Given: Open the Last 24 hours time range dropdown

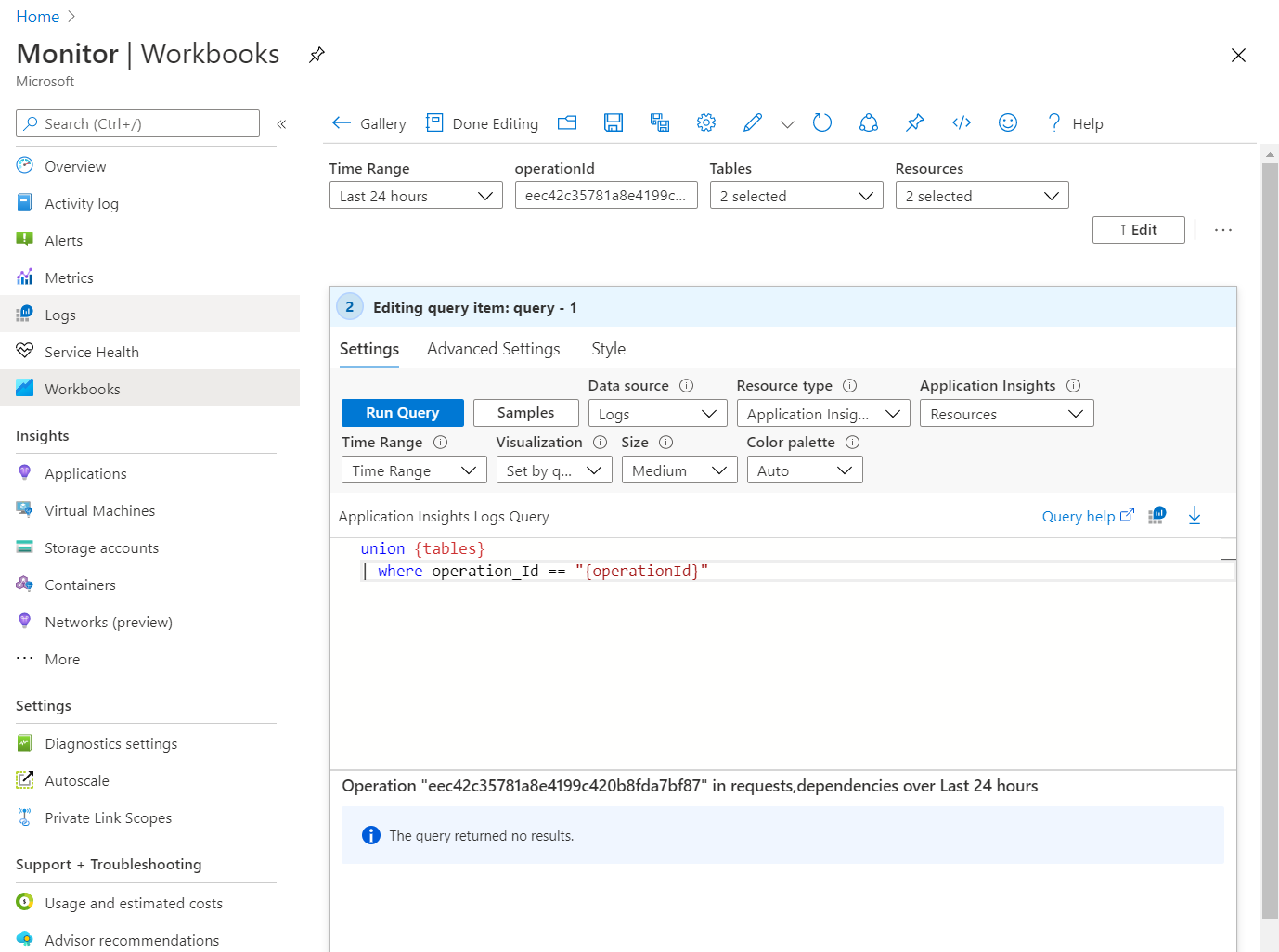Looking at the screenshot, I should pos(416,196).
